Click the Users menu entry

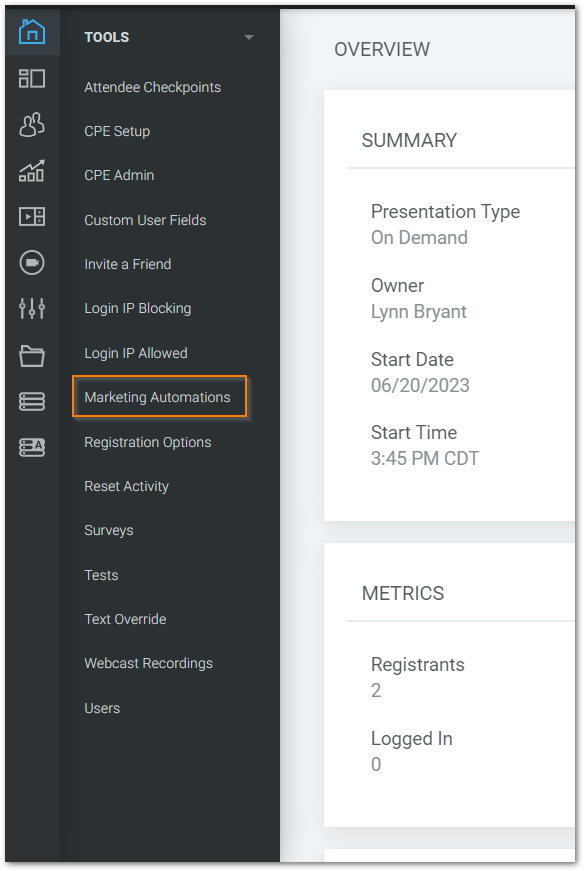(x=102, y=708)
